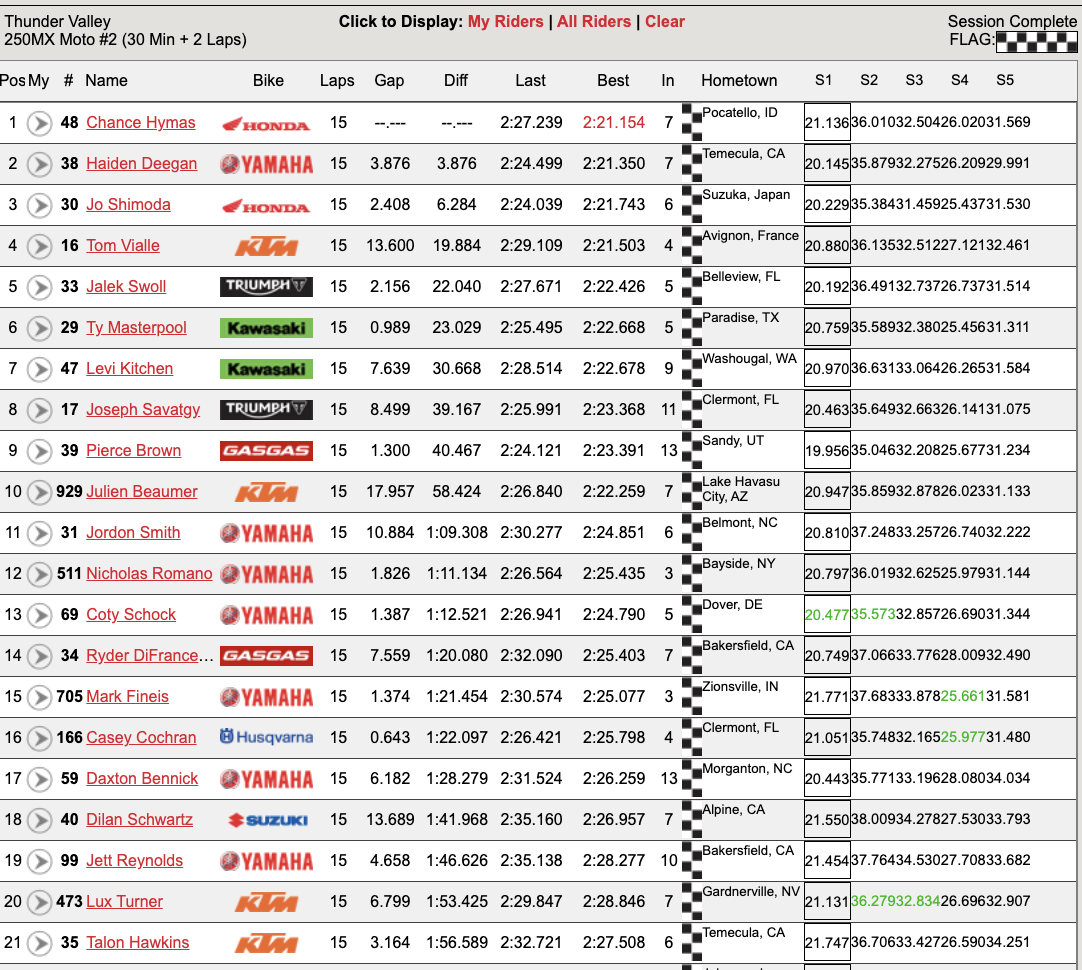This screenshot has width=1082, height=970.
Task: Expand Julien Beaumer's row with the arrow button
Action: (39, 491)
